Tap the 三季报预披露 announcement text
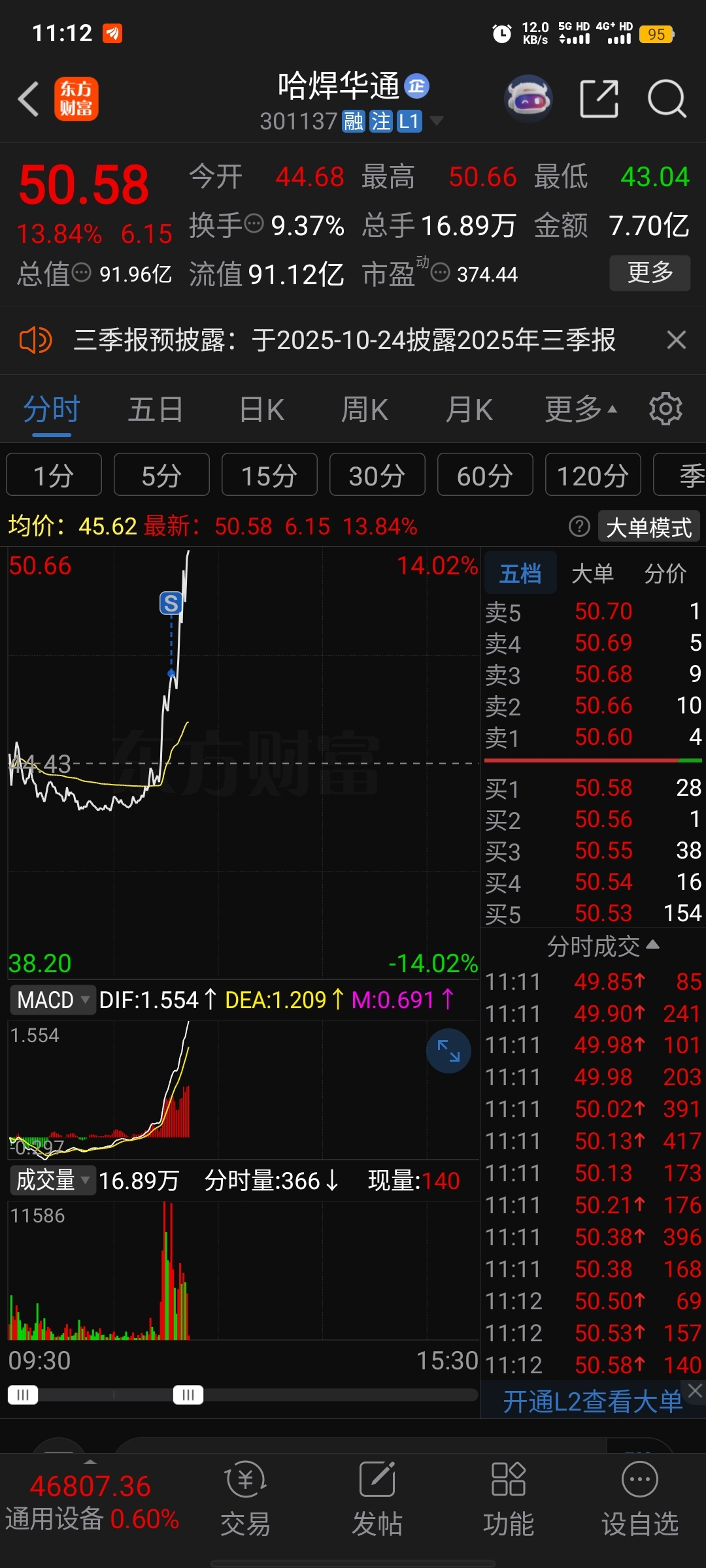The width and height of the screenshot is (706, 1568). click(345, 340)
